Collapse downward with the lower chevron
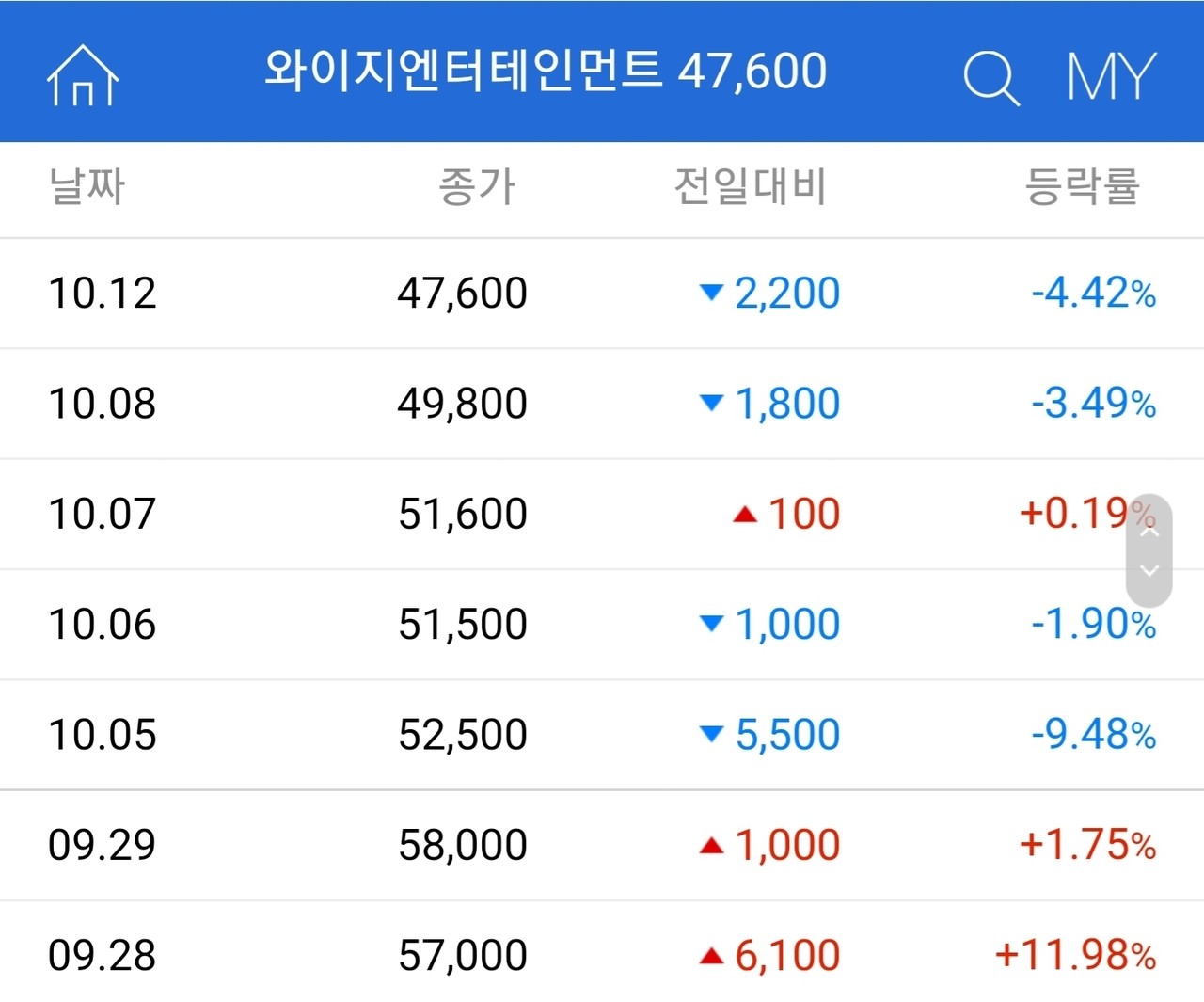 (1148, 571)
